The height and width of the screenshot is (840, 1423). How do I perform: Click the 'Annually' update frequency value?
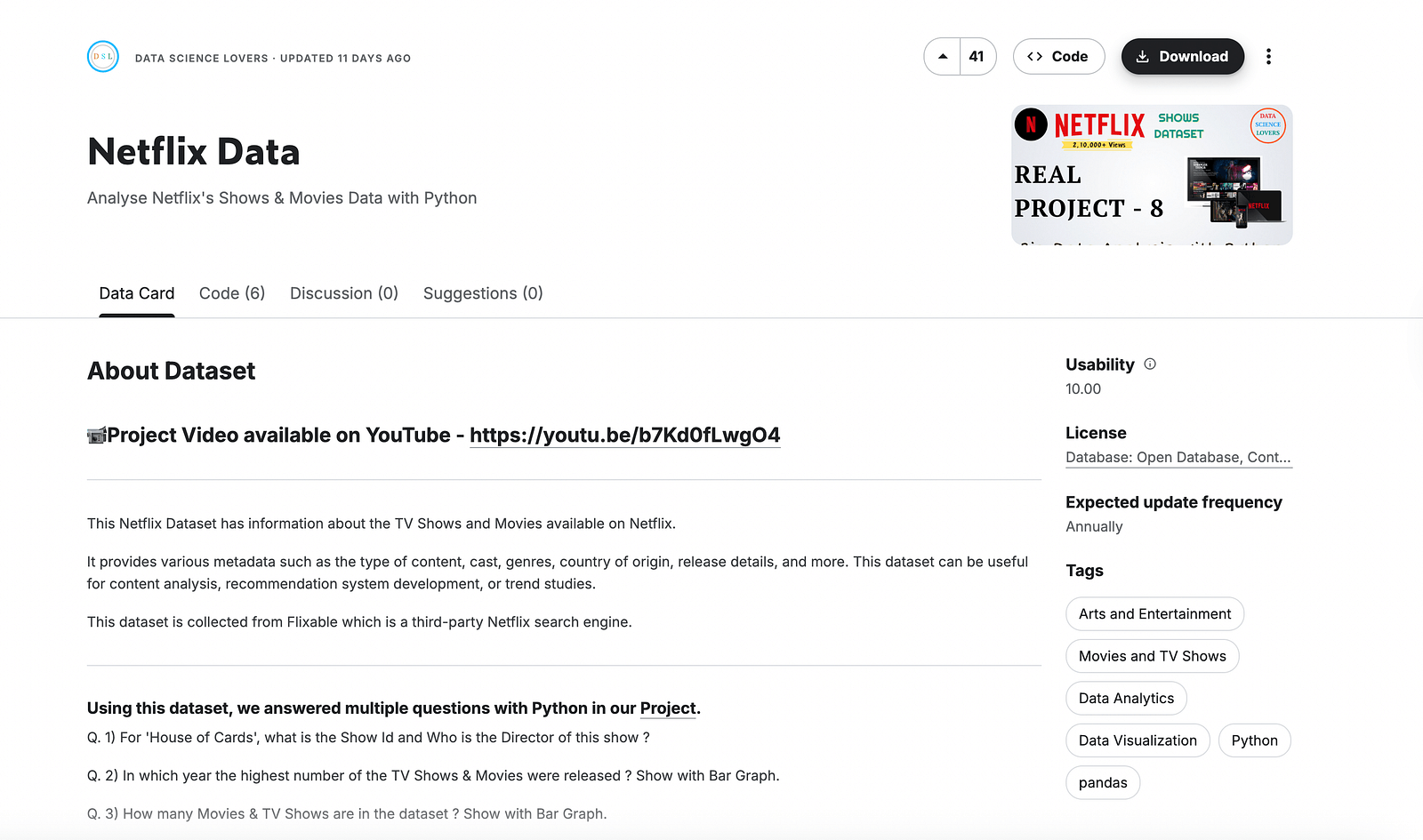click(1094, 527)
